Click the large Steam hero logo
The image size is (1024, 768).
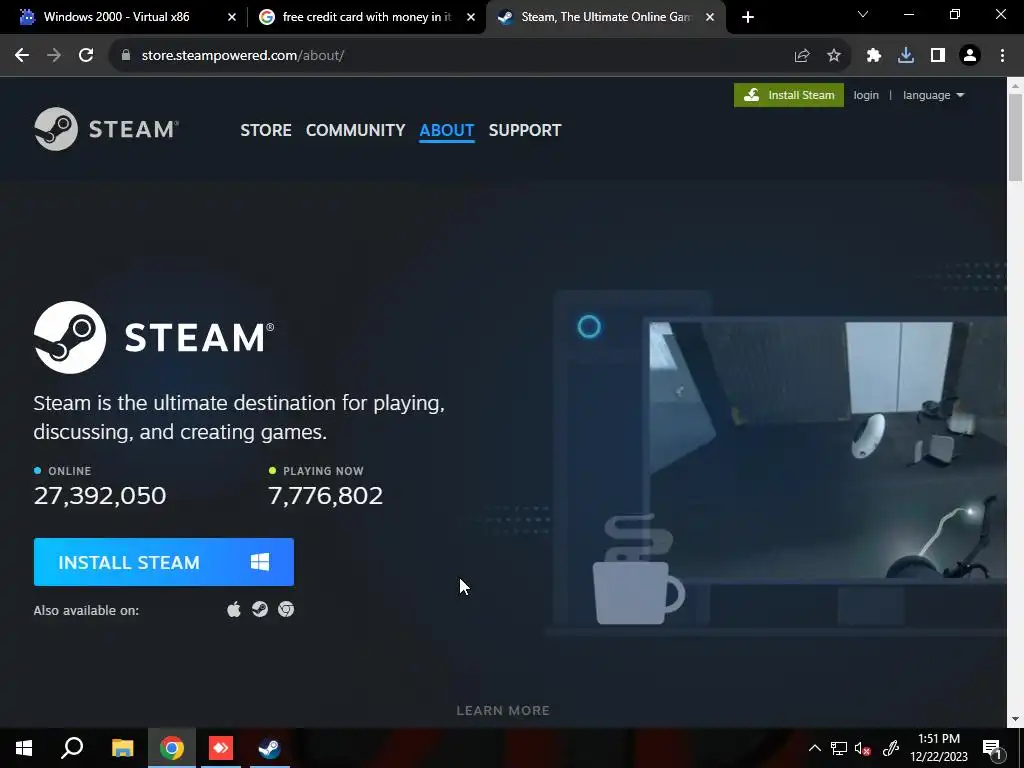point(154,338)
